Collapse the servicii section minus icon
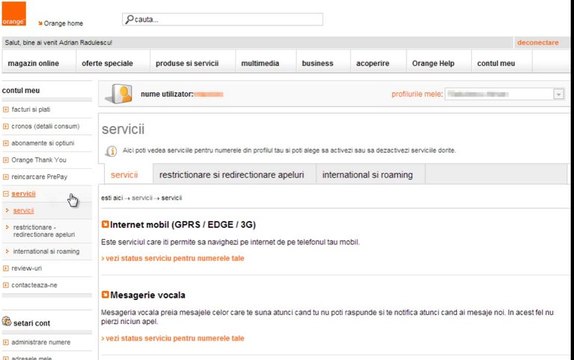This screenshot has height=360, width=574. pyautogui.click(x=5, y=194)
